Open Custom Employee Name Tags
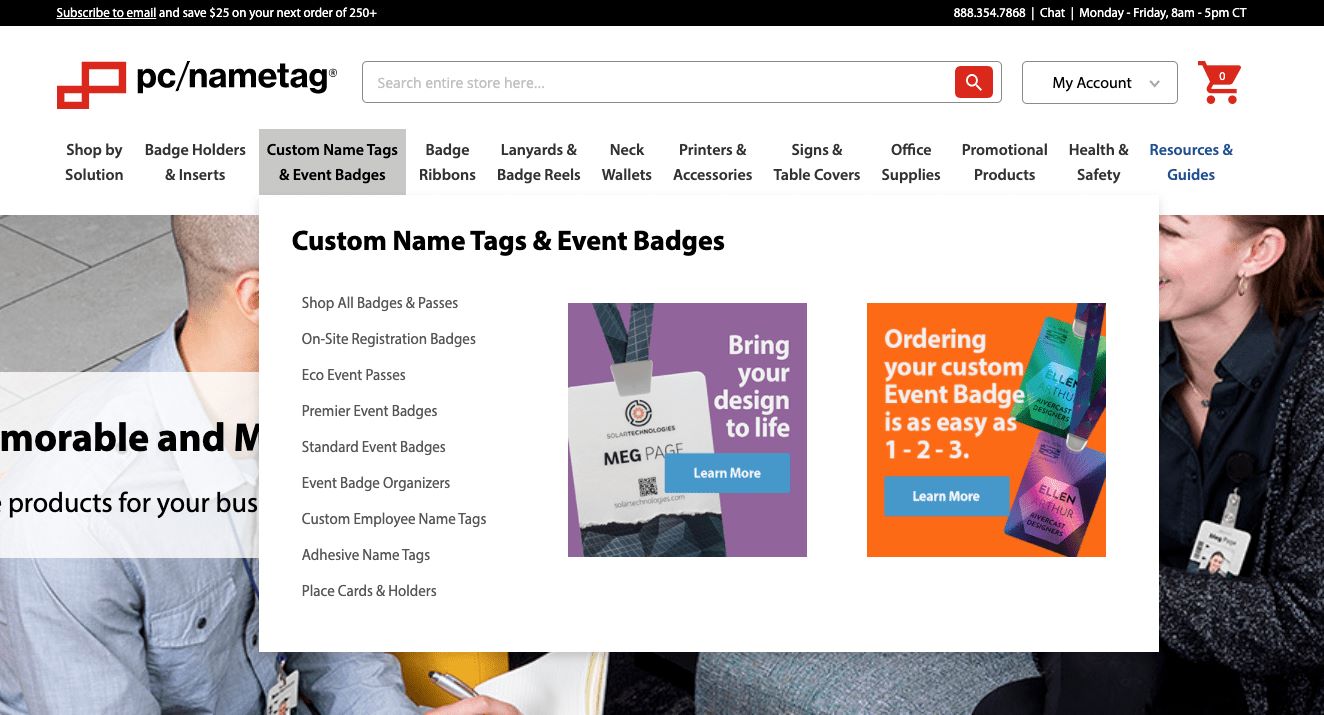 [394, 519]
